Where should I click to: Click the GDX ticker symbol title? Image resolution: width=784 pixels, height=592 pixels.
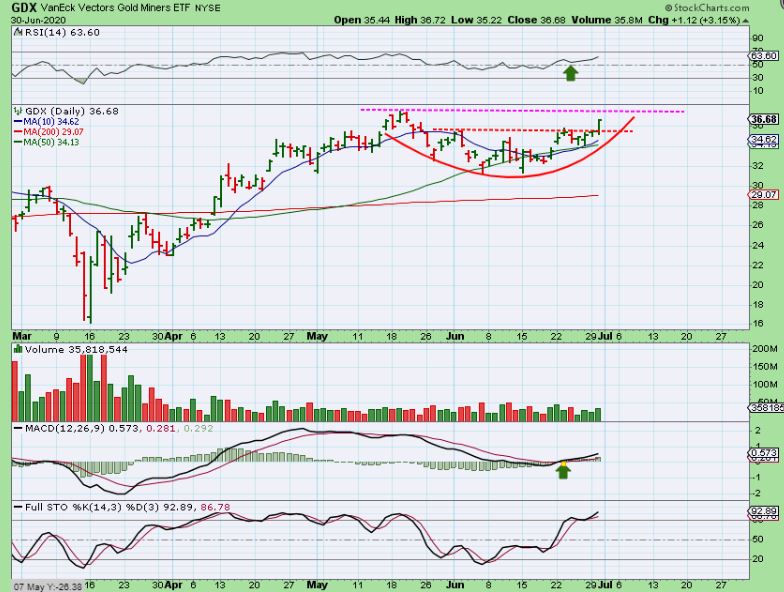click(24, 8)
